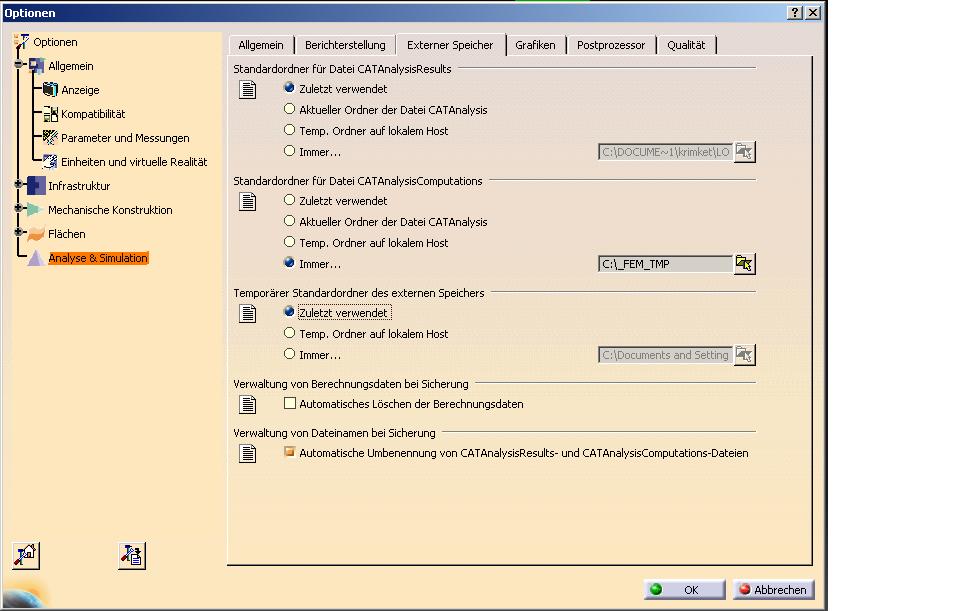Viewport: 960px width, 611px height.
Task: Click the C:\DOCUME~1\krimket path field
Action: [x=666, y=152]
